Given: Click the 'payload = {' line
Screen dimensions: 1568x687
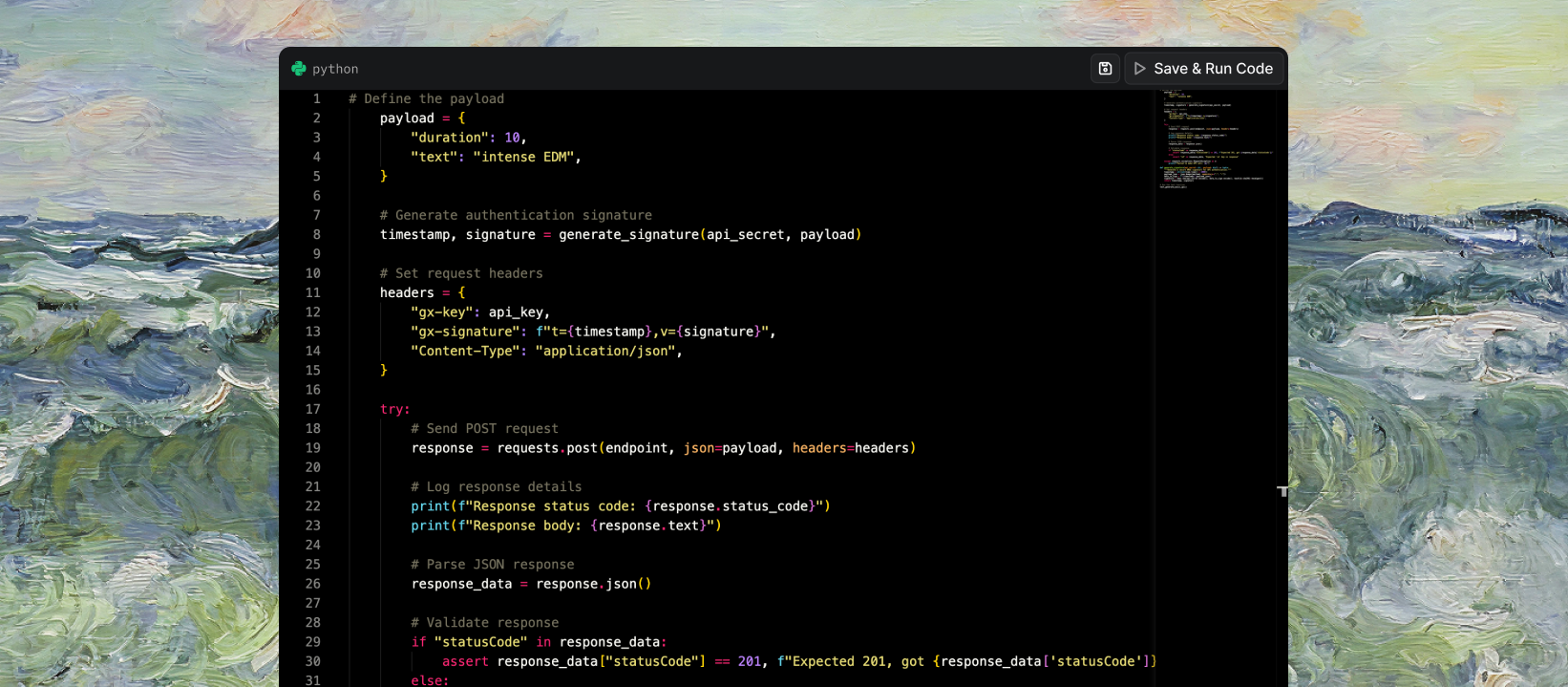Looking at the screenshot, I should pyautogui.click(x=423, y=118).
